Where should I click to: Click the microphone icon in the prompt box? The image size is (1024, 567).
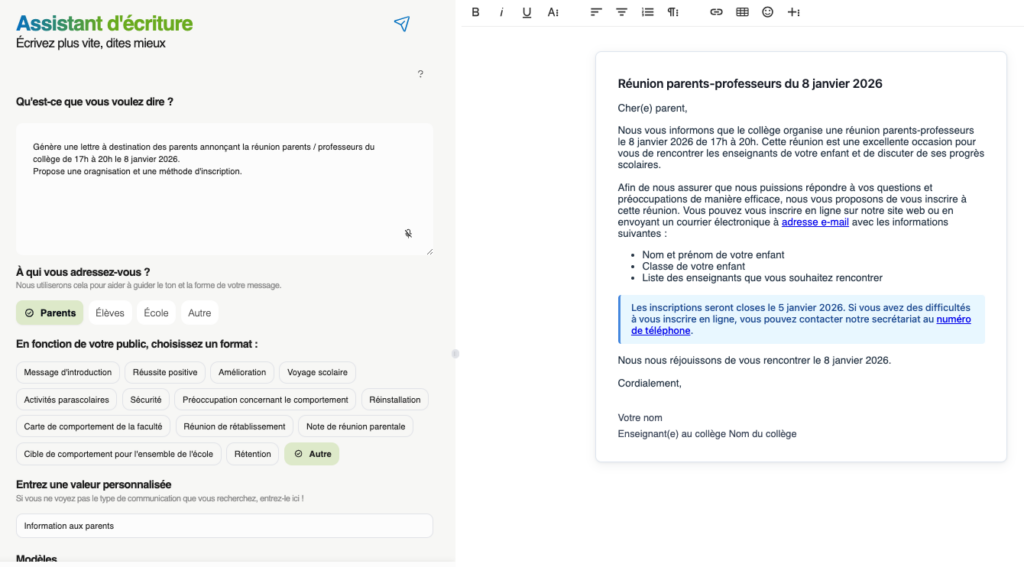pyautogui.click(x=409, y=233)
